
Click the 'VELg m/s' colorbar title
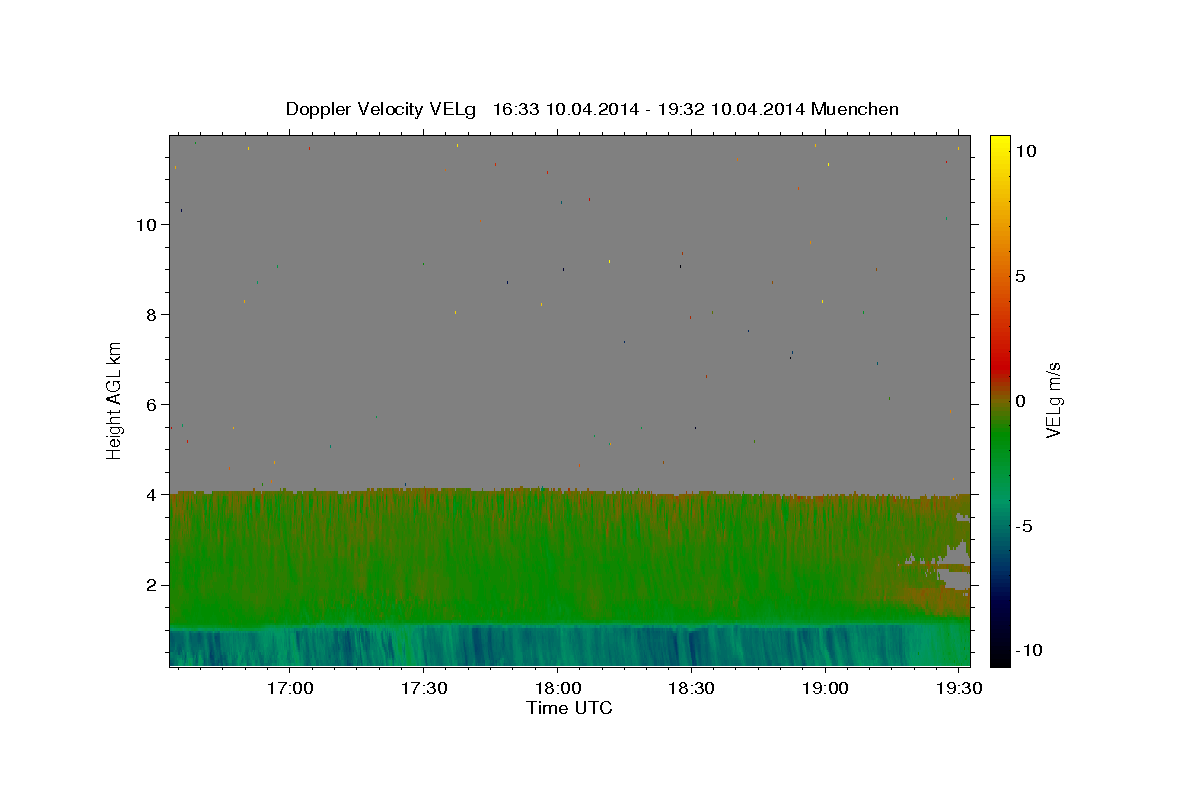(1053, 400)
